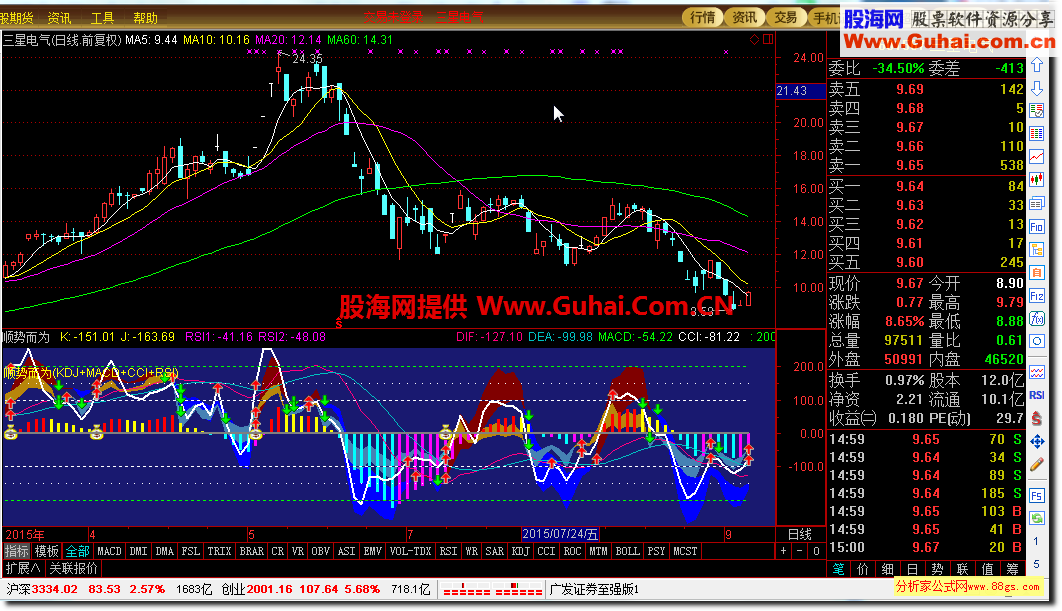Click the 沪深 3334.02 index in status bar
The image size is (1062, 611).
[x=42, y=589]
